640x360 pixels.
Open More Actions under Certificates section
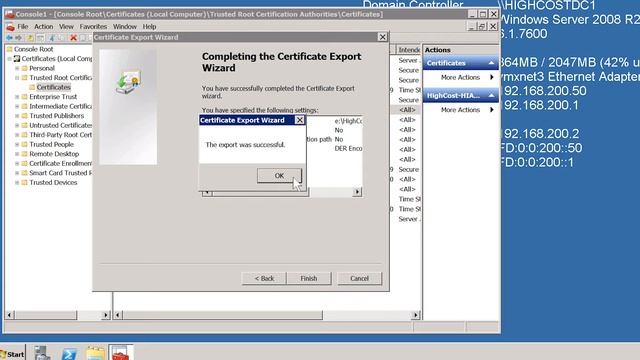pyautogui.click(x=460, y=77)
